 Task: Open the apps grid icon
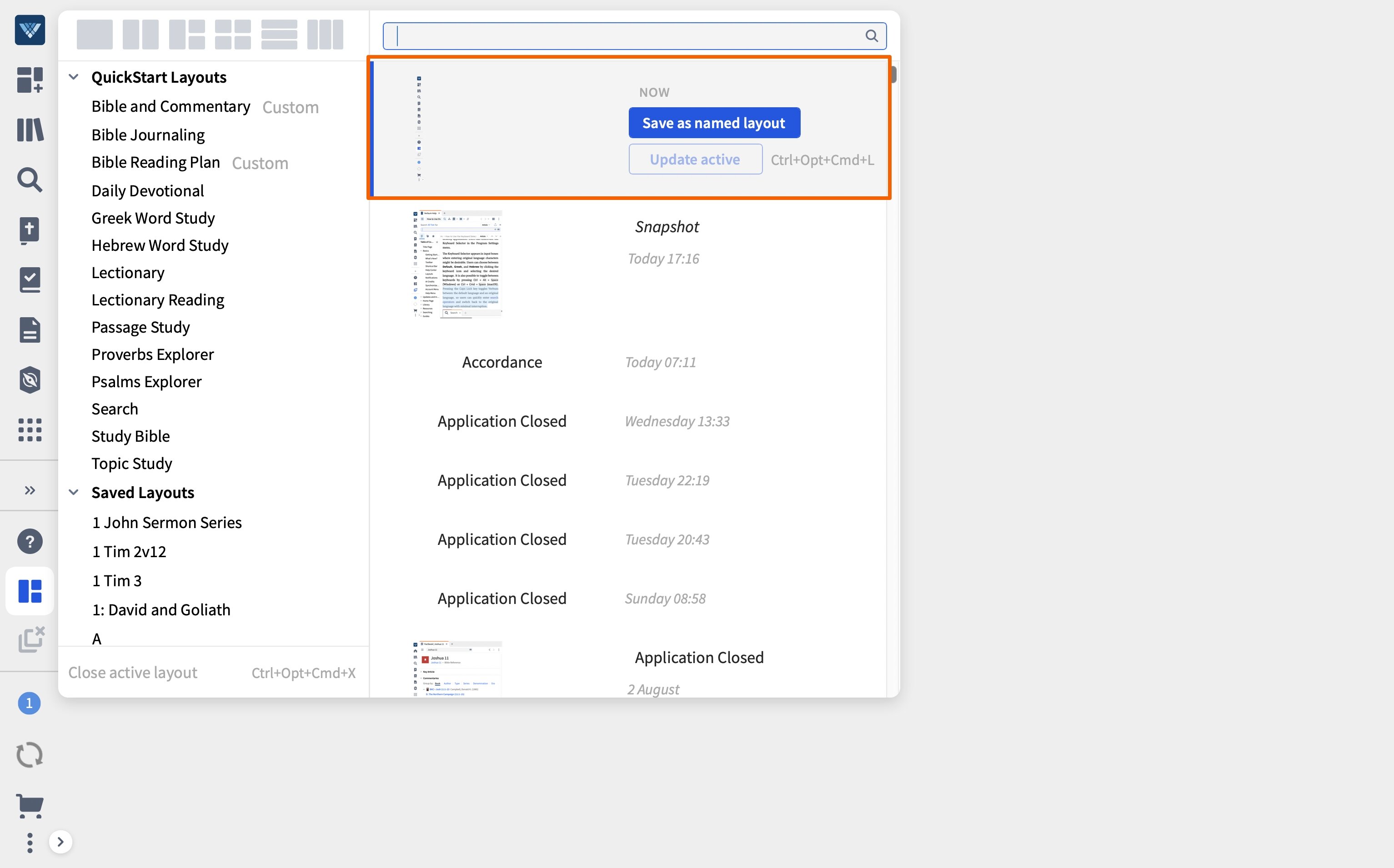click(29, 430)
